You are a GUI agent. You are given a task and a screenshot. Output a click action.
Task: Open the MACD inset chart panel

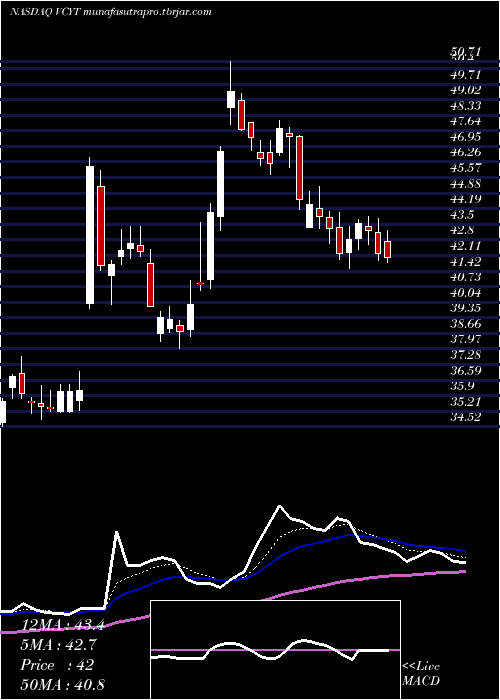[x=275, y=650]
